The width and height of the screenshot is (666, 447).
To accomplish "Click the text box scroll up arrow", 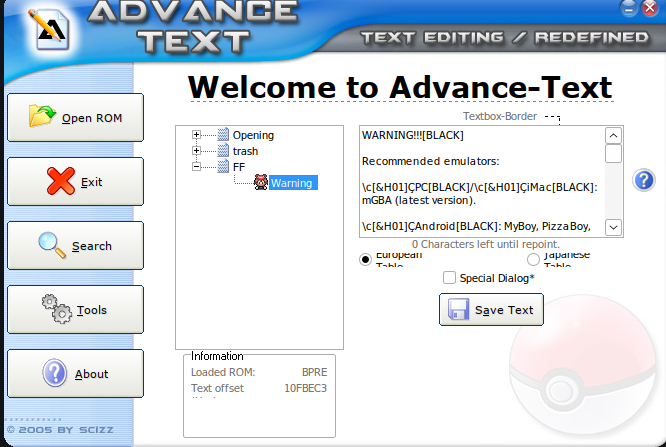I will pos(613,136).
